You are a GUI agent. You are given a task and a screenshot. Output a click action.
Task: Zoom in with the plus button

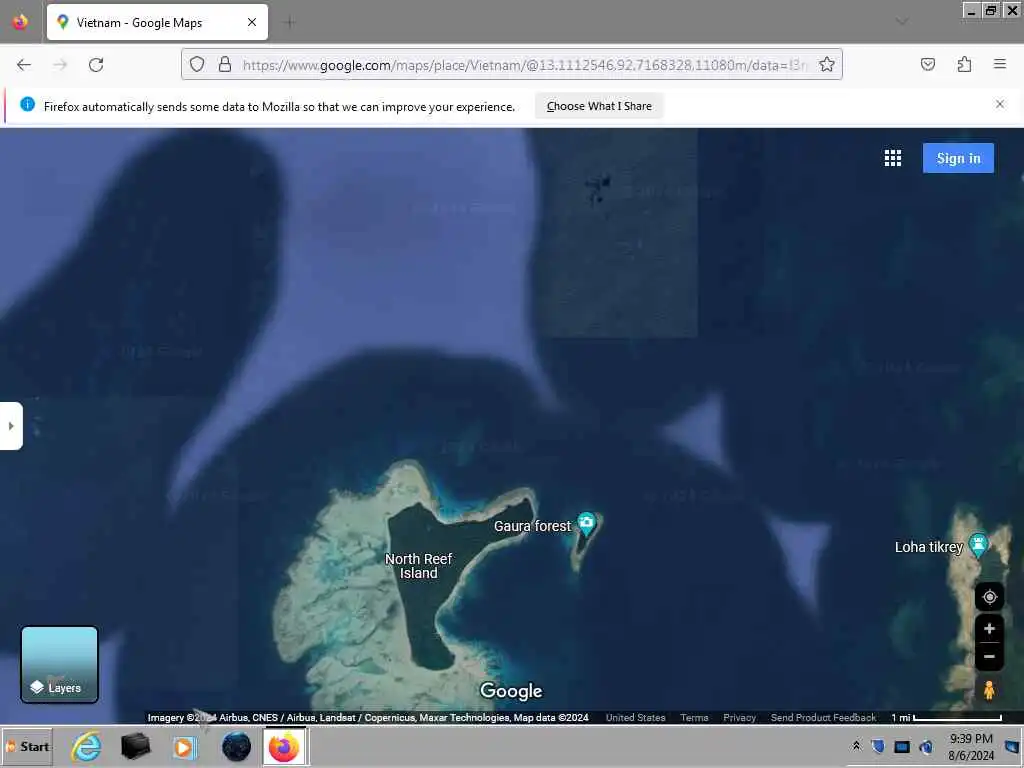[x=989, y=629]
